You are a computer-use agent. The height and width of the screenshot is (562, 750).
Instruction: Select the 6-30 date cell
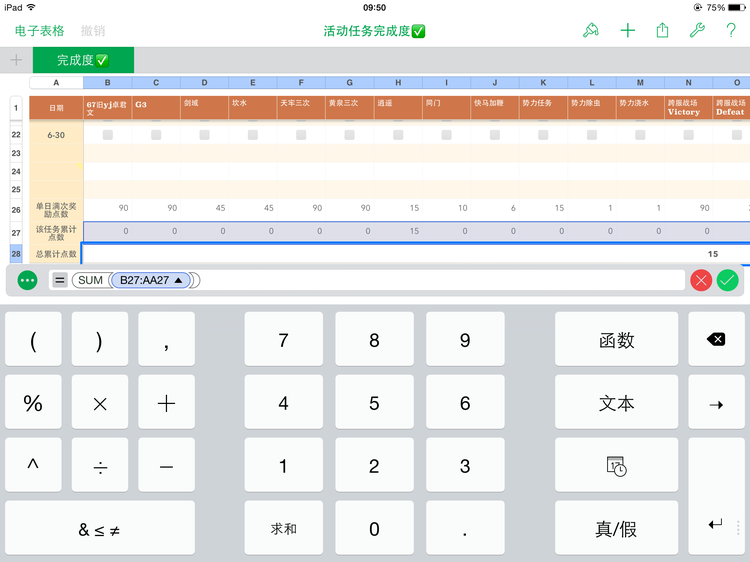click(56, 135)
